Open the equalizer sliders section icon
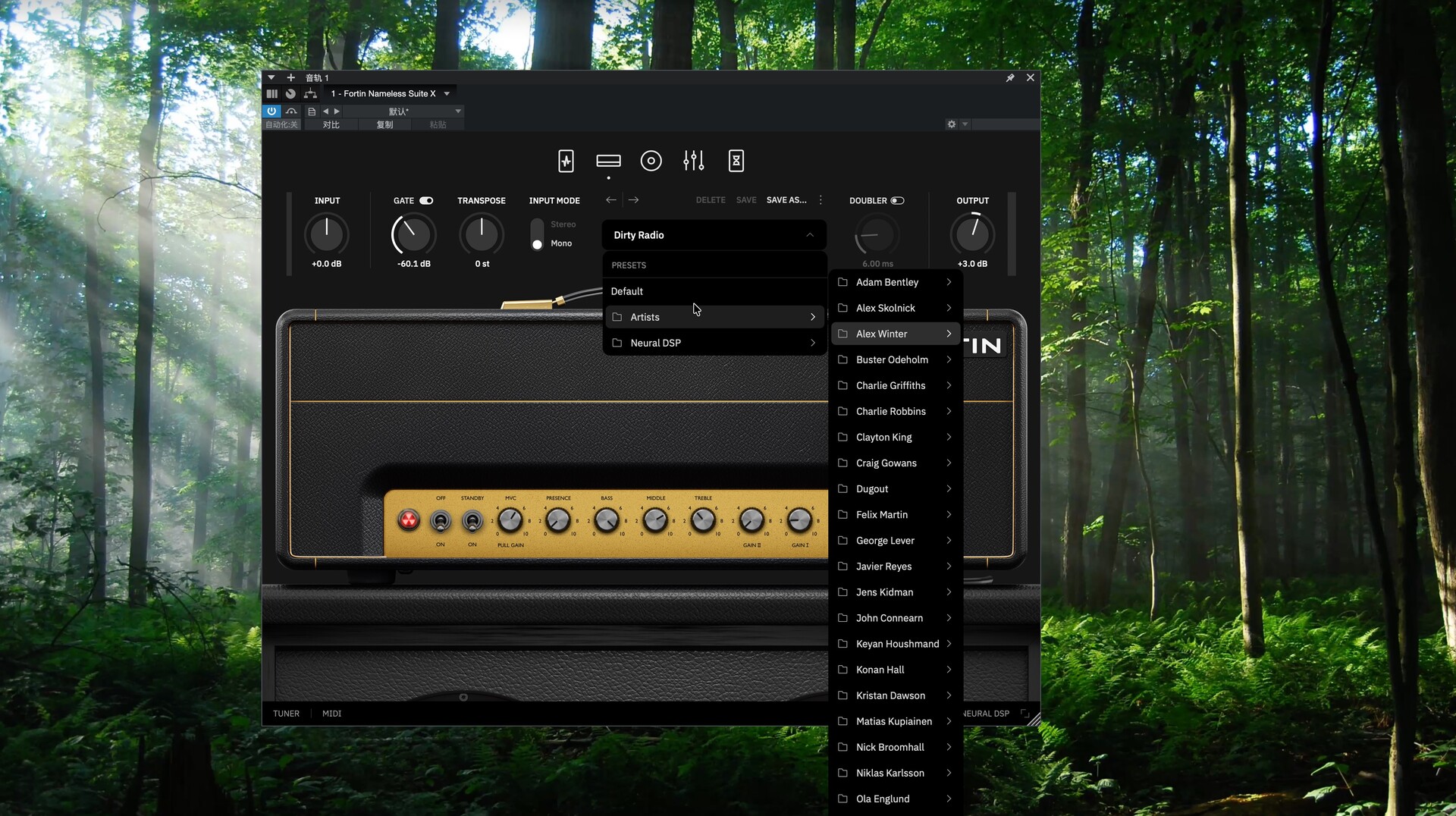 click(693, 161)
